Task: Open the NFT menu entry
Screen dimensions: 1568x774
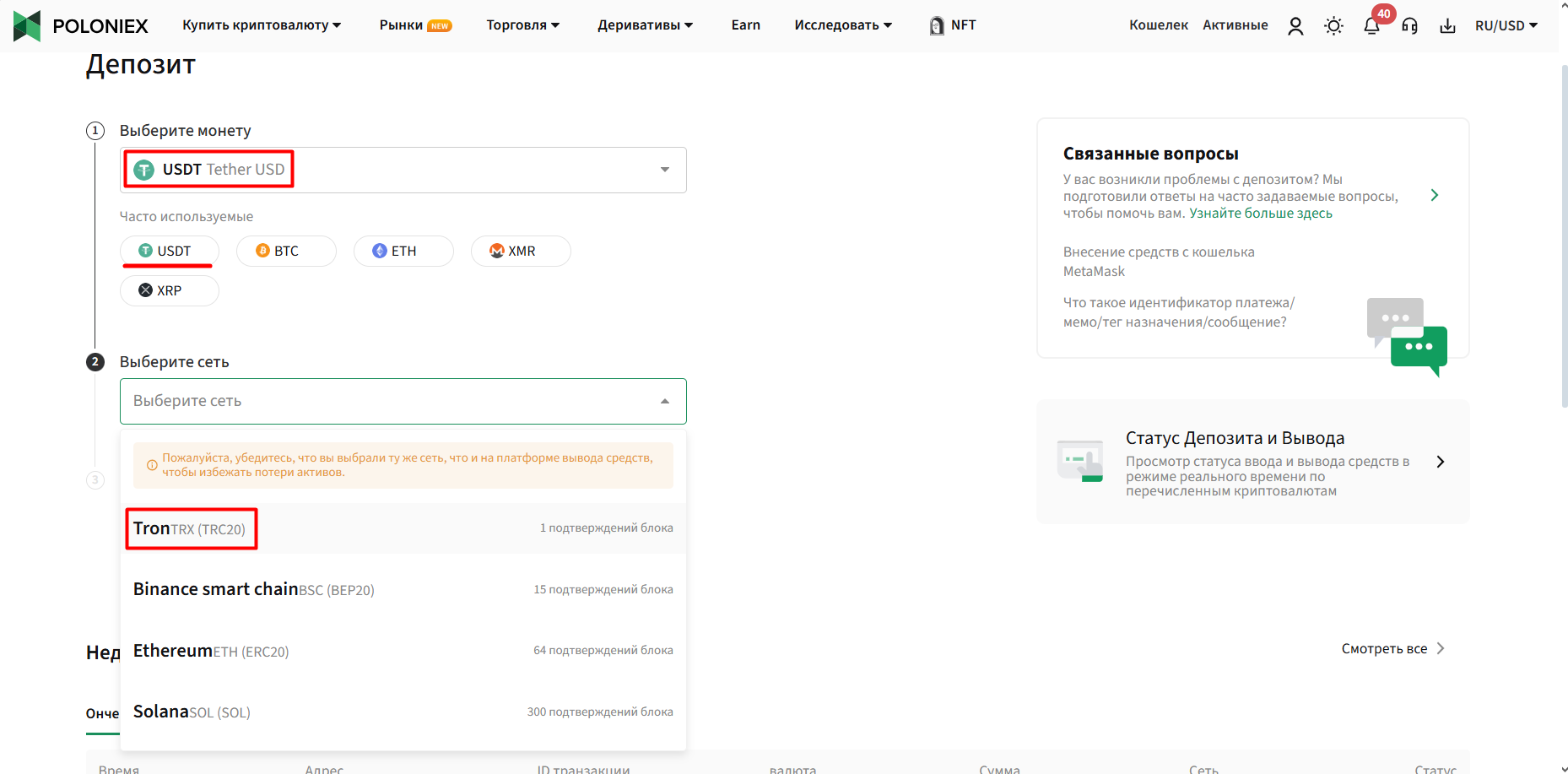Action: click(953, 25)
